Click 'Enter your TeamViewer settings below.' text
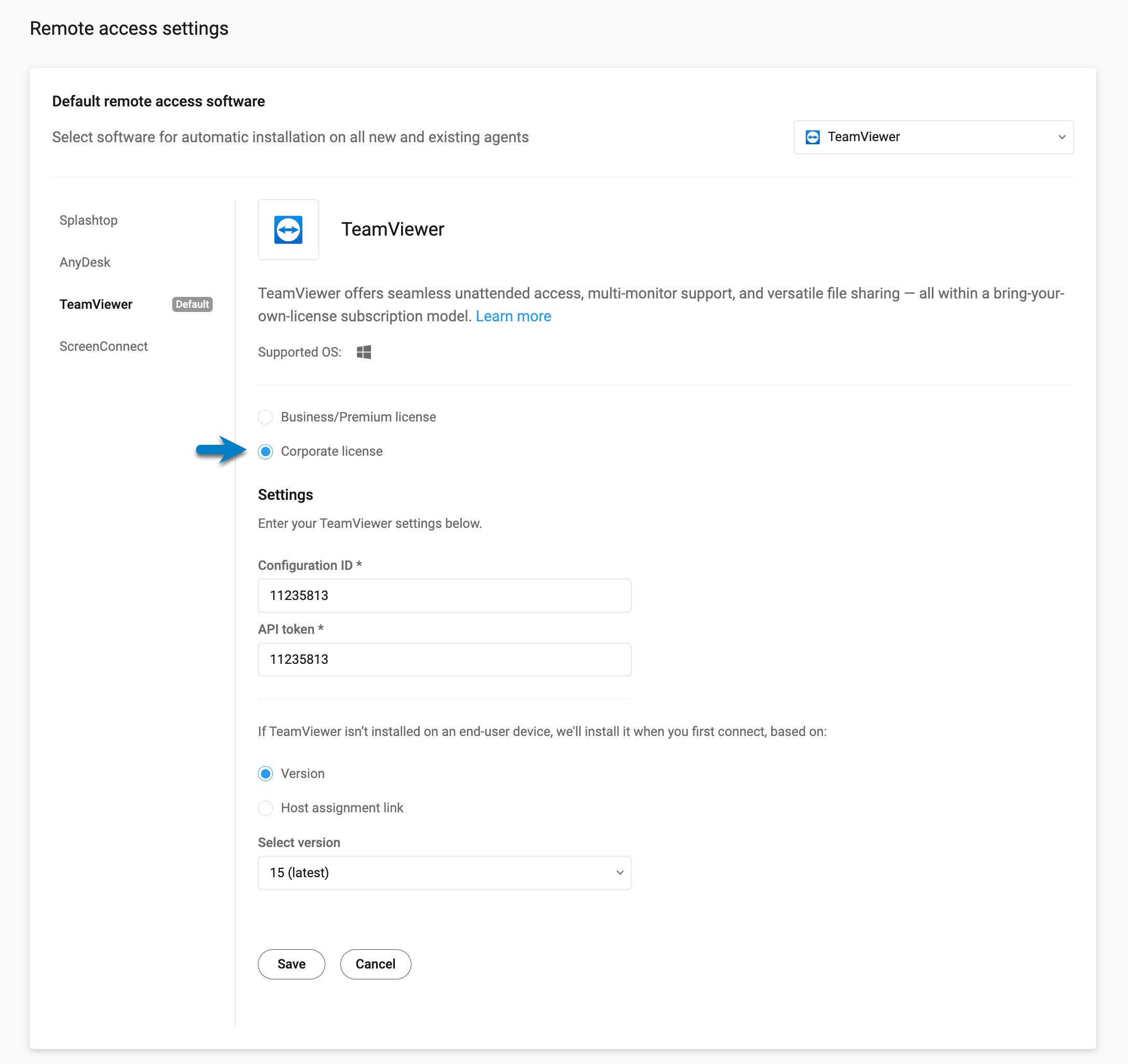This screenshot has width=1128, height=1064. pos(370,523)
